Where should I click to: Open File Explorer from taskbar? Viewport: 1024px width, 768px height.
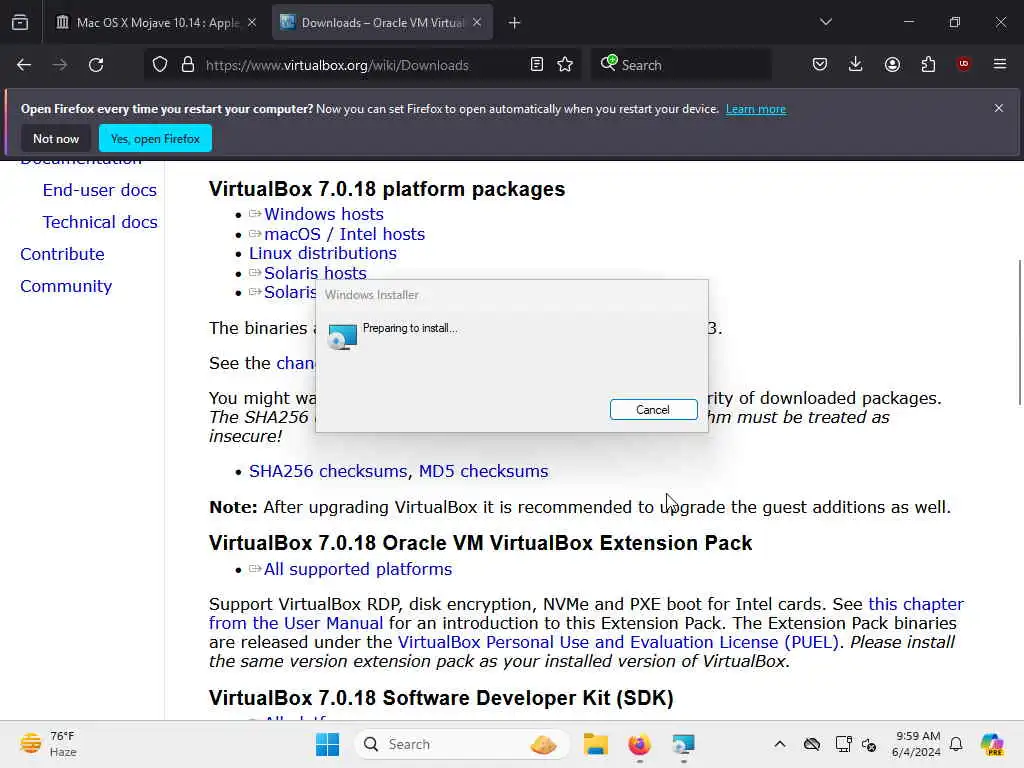coord(596,744)
